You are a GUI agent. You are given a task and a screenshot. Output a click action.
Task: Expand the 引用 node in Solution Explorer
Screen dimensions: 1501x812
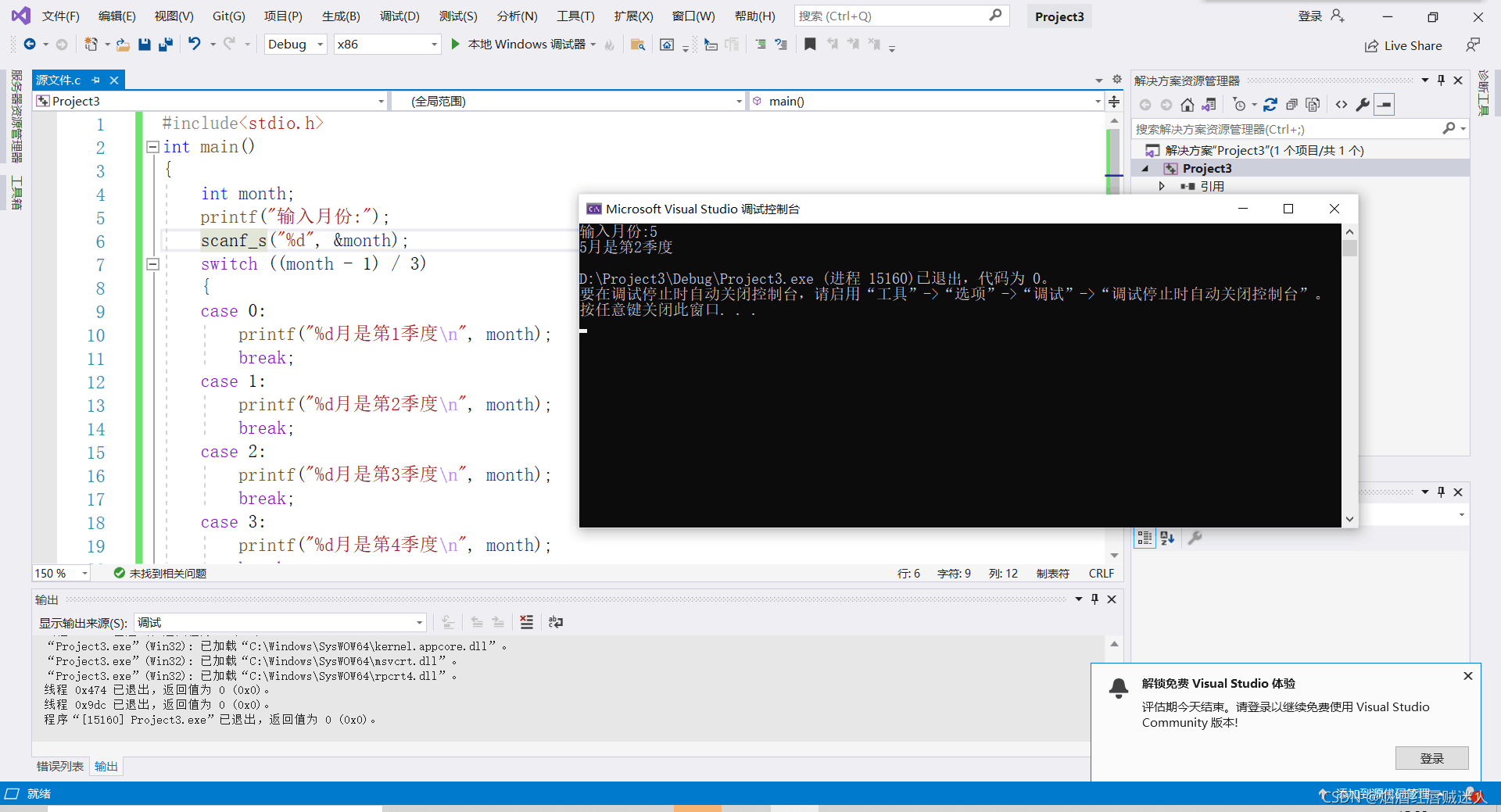[x=1162, y=186]
